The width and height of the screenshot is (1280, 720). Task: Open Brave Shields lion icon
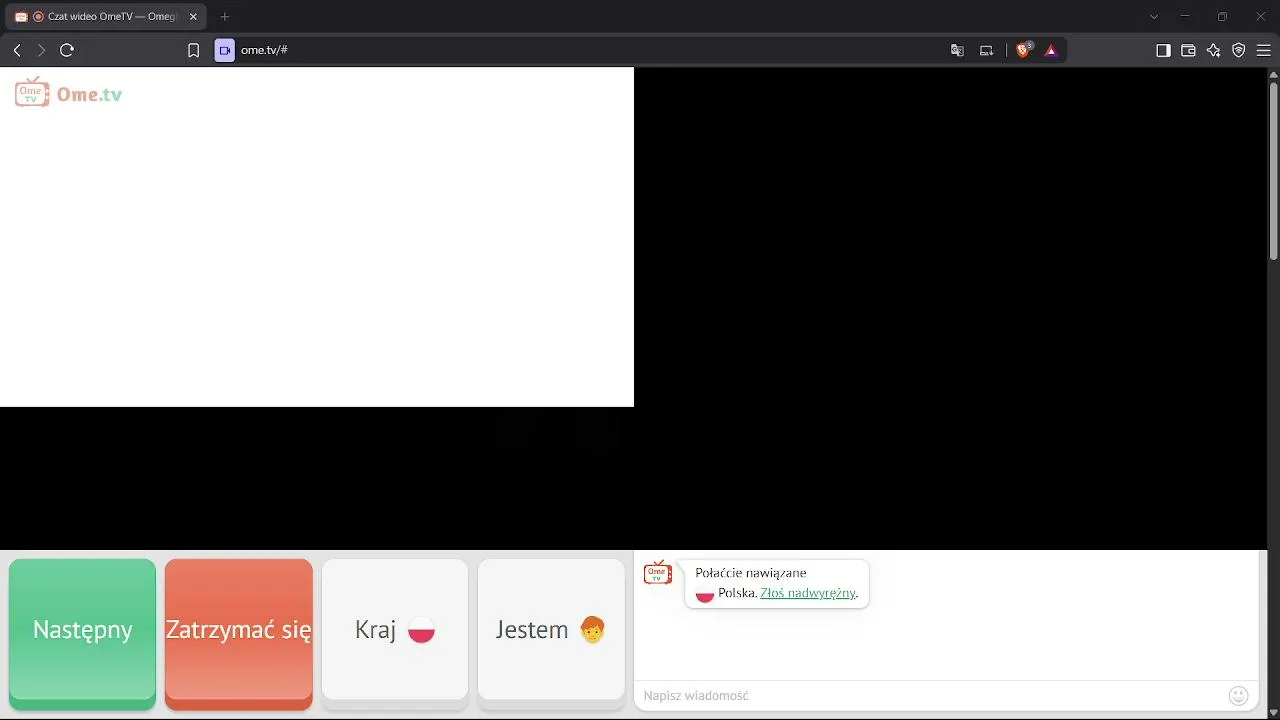point(1023,50)
